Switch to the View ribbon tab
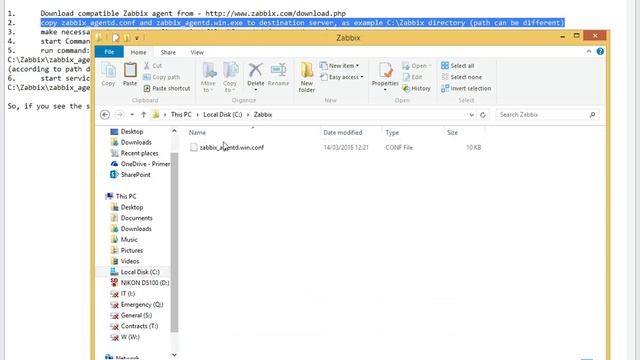 pos(197,52)
